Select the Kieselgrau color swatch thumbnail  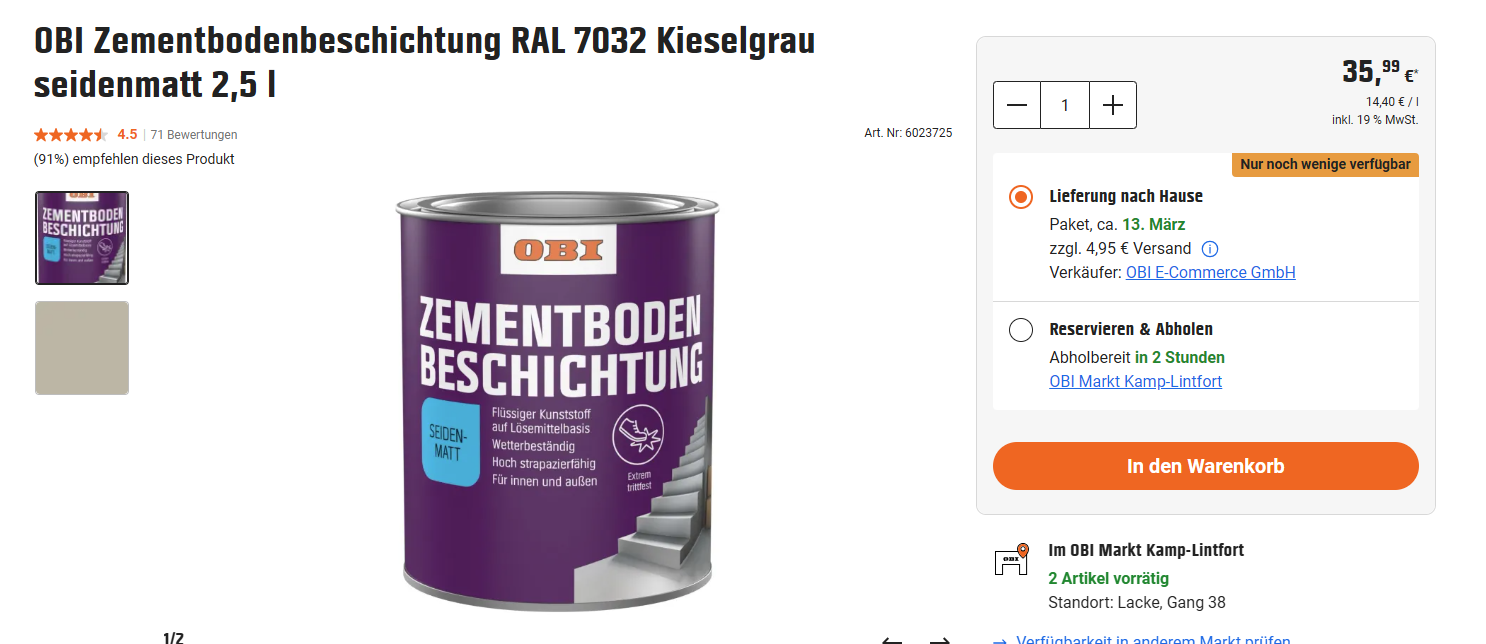point(82,348)
